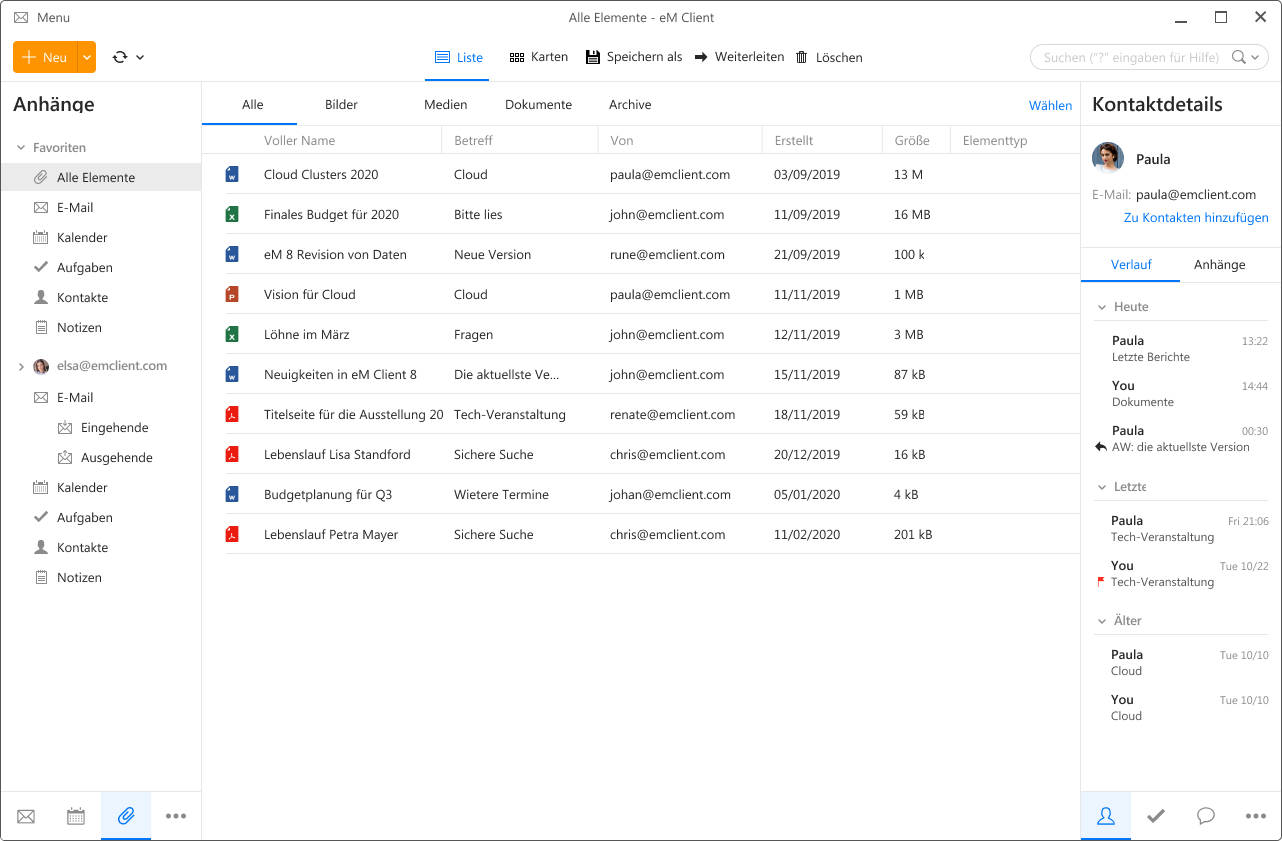
Task: Expand the elsa@emclient.com account tree
Action: click(21, 367)
